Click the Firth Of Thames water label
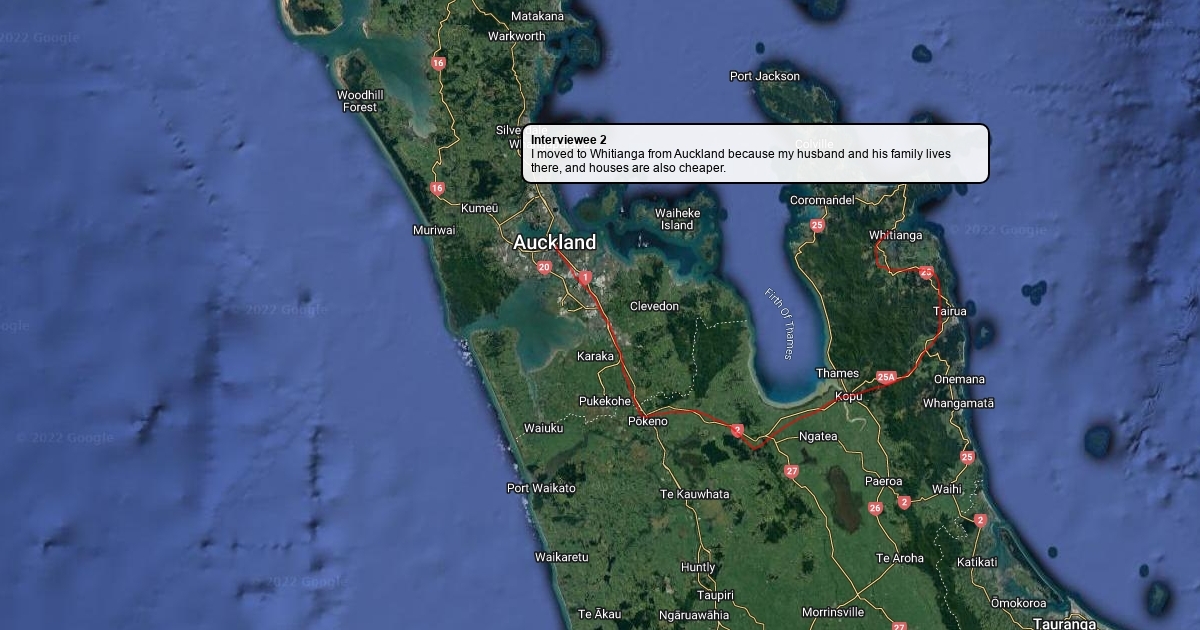The height and width of the screenshot is (630, 1200). click(x=779, y=324)
